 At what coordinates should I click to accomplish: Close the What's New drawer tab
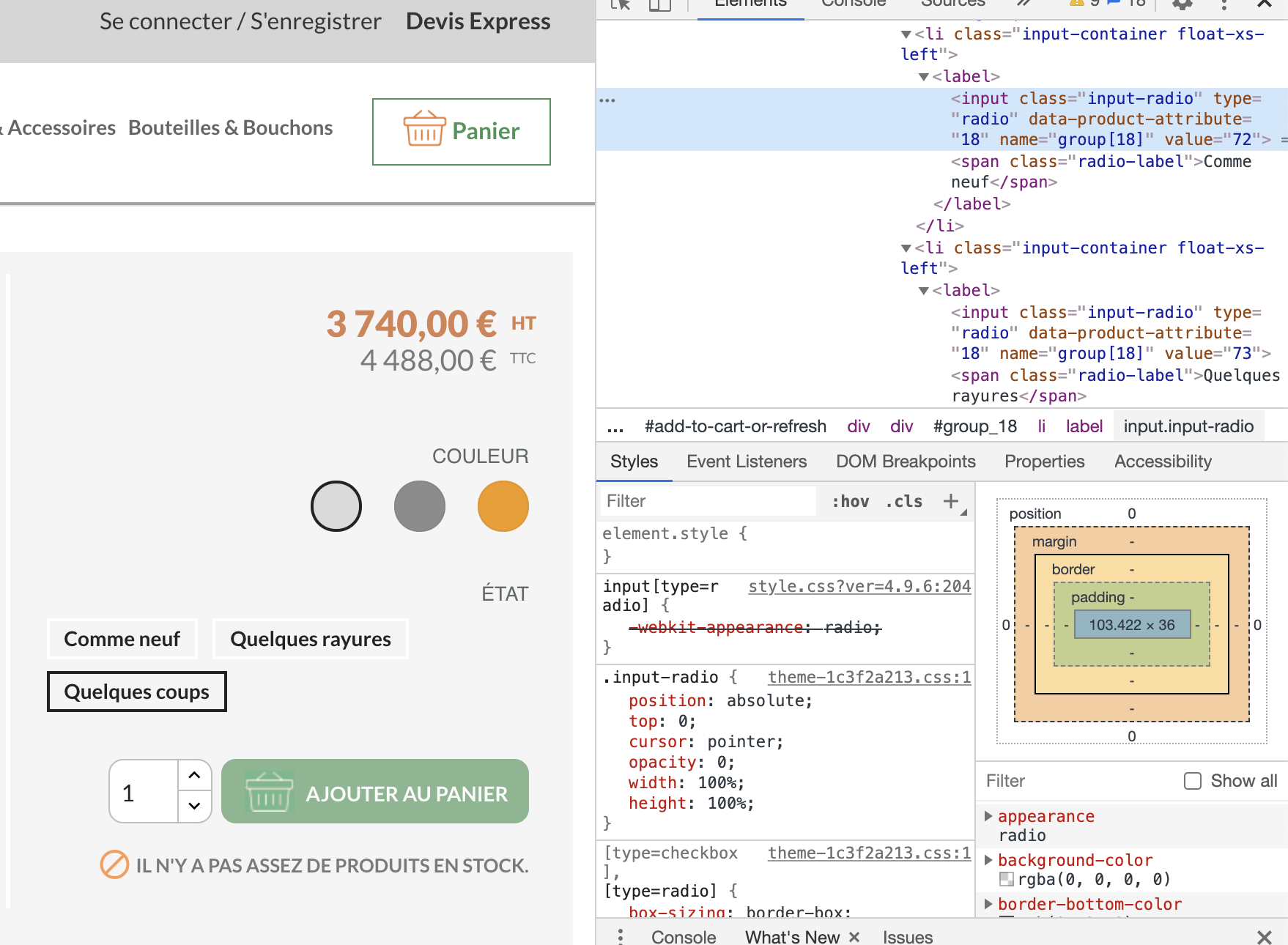[854, 937]
